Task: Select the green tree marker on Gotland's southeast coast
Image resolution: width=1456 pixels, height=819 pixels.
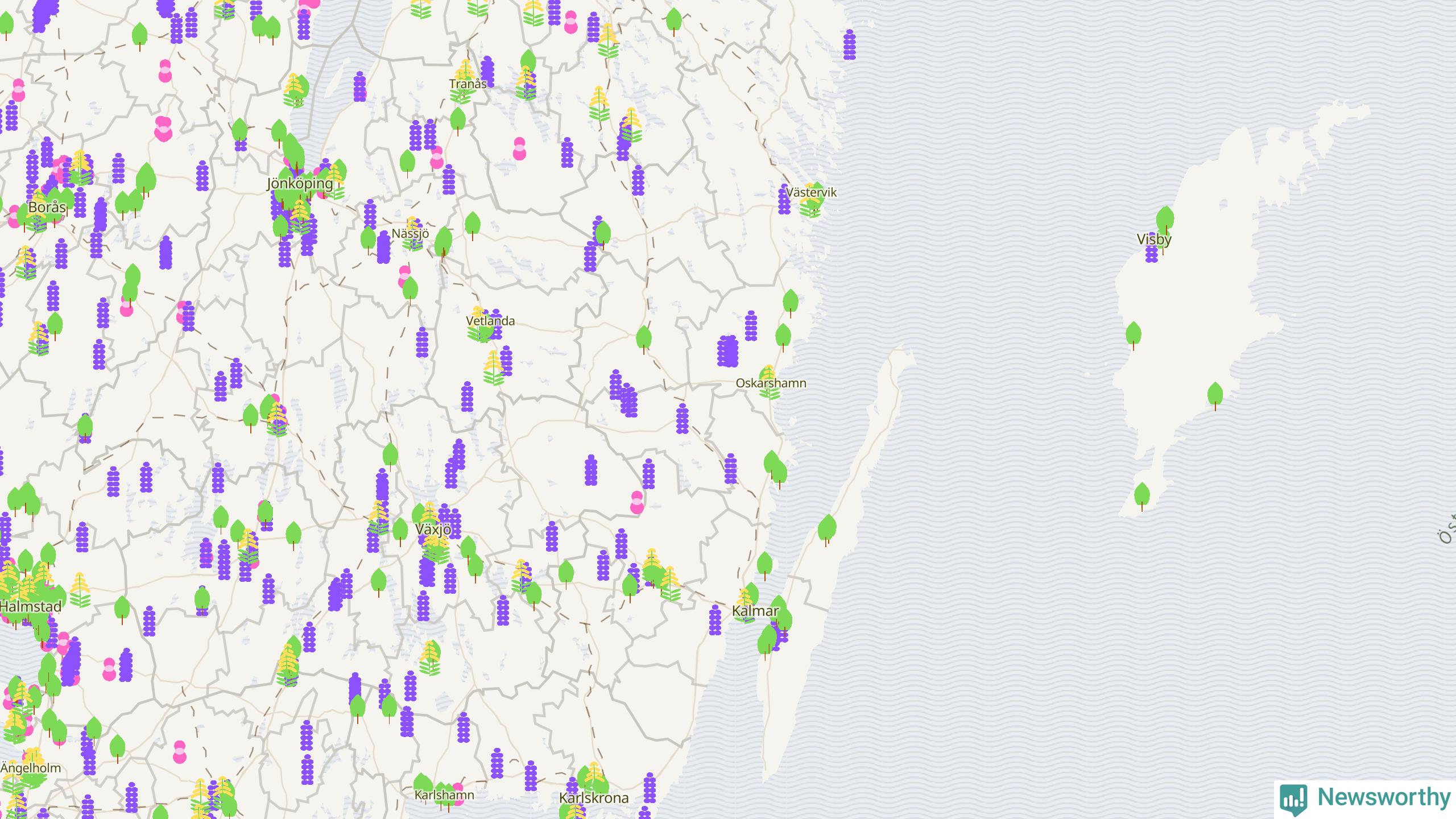Action: [1215, 396]
